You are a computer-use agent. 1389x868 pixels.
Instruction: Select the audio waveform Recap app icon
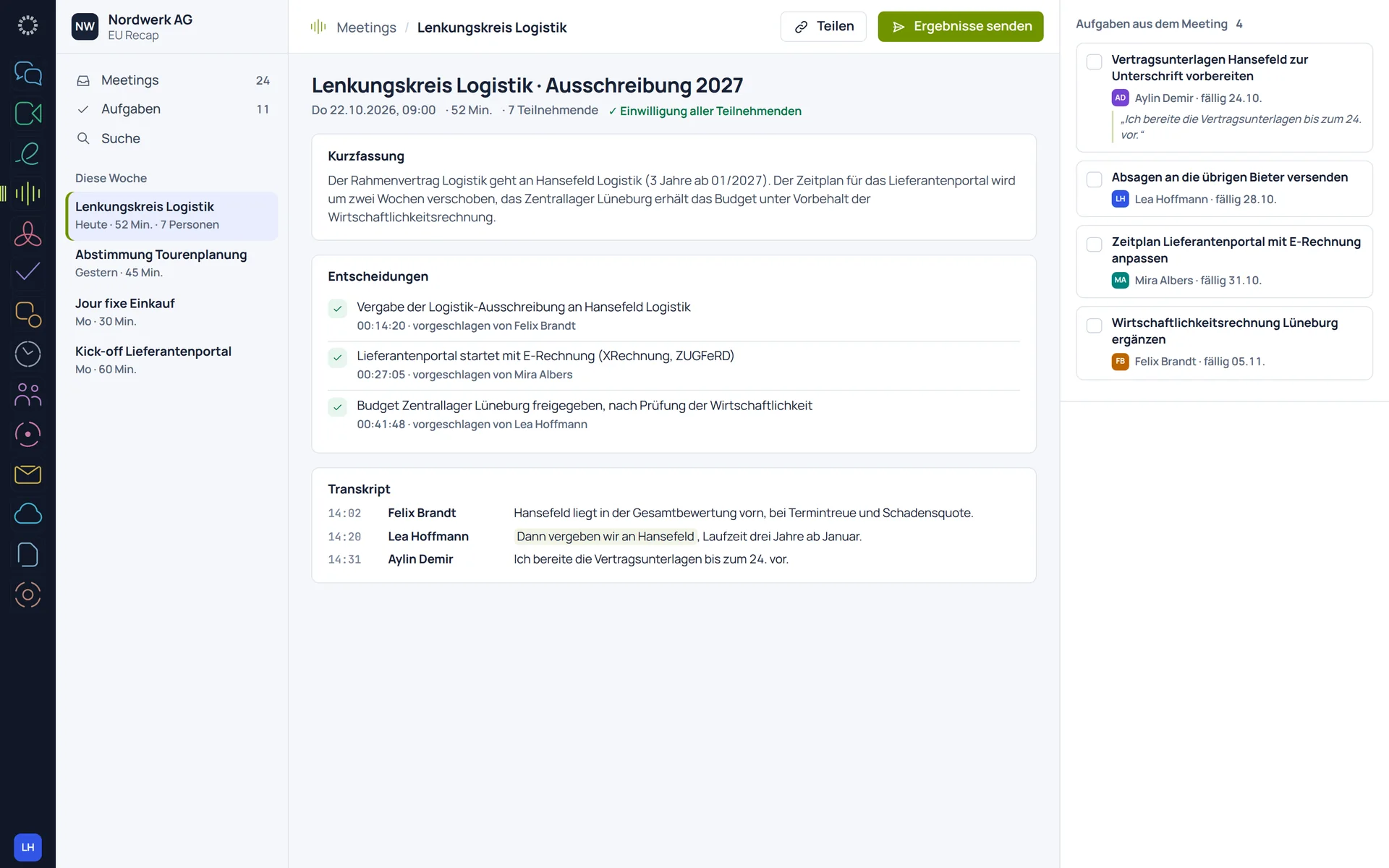pos(27,193)
